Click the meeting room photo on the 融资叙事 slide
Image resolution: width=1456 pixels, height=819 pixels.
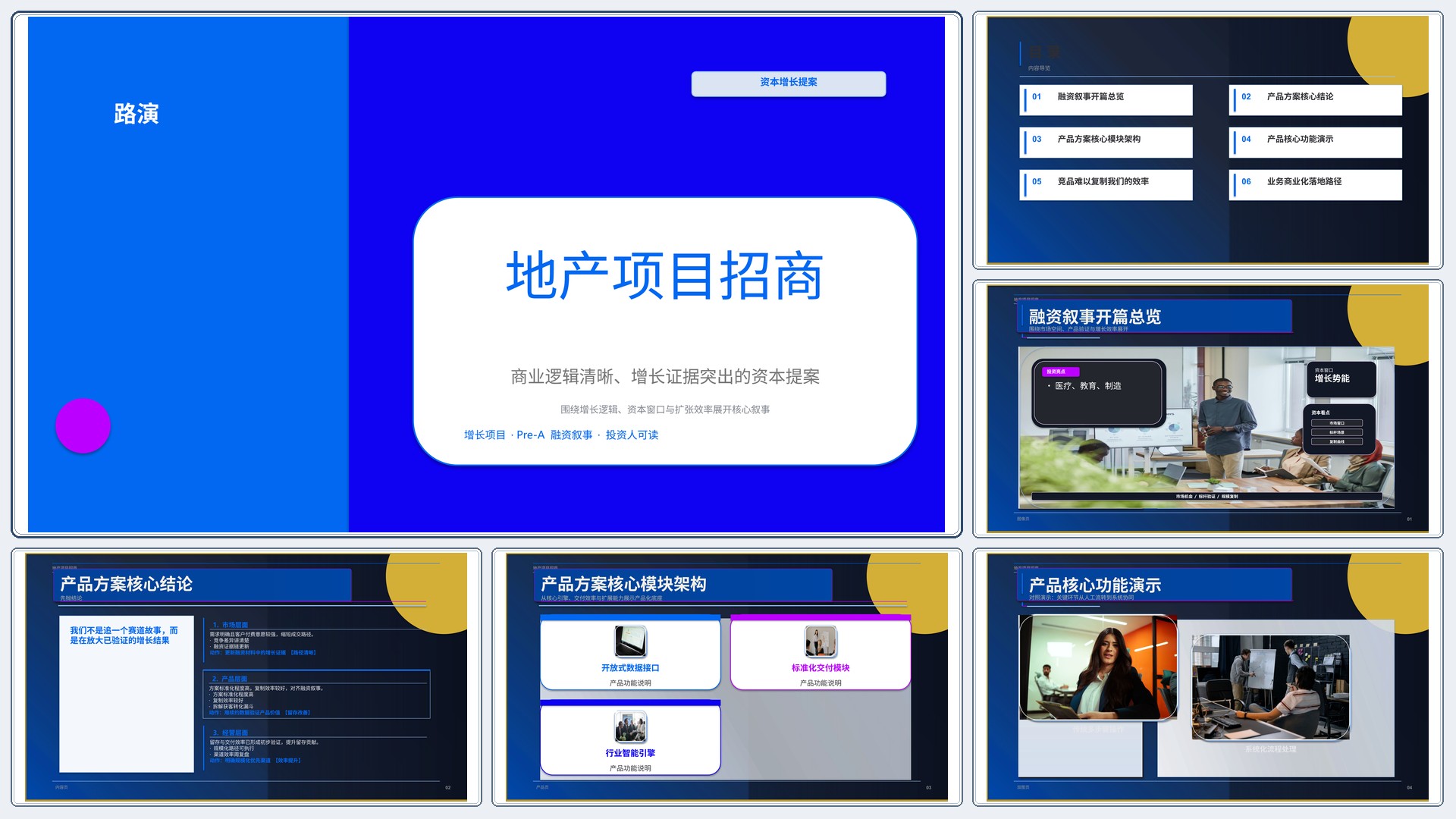1206,428
